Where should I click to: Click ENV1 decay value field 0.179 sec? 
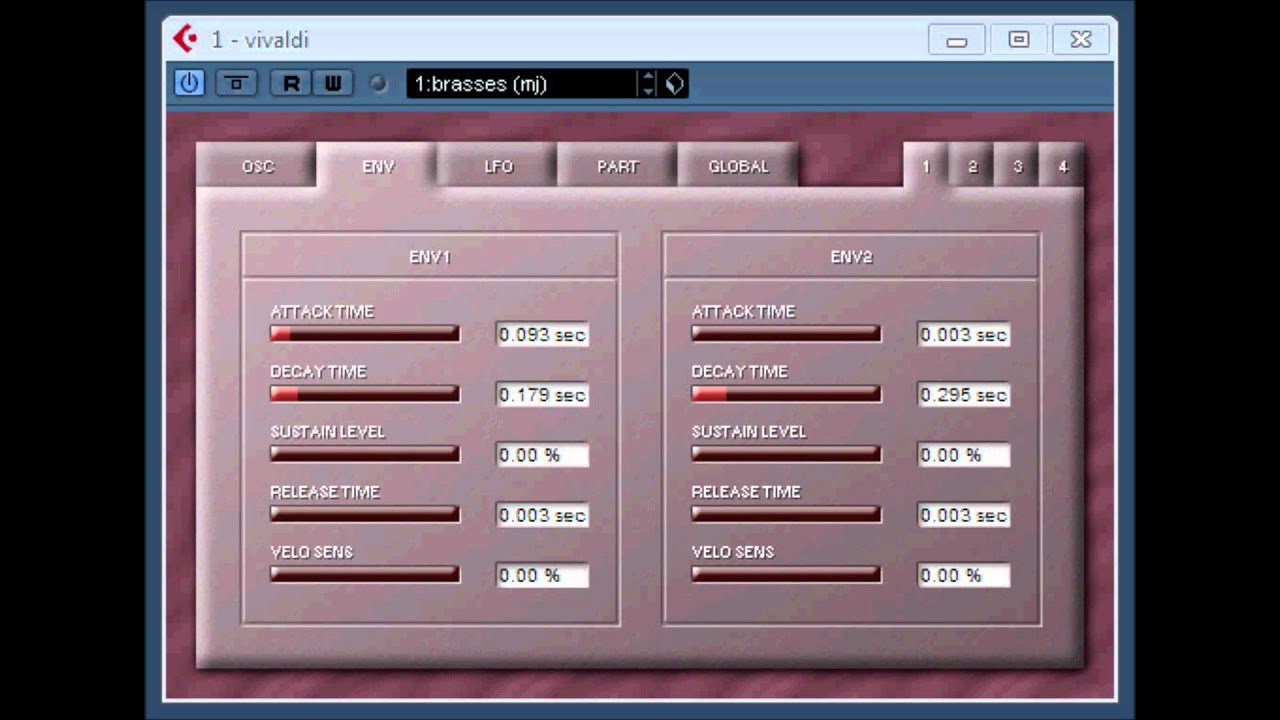(542, 395)
